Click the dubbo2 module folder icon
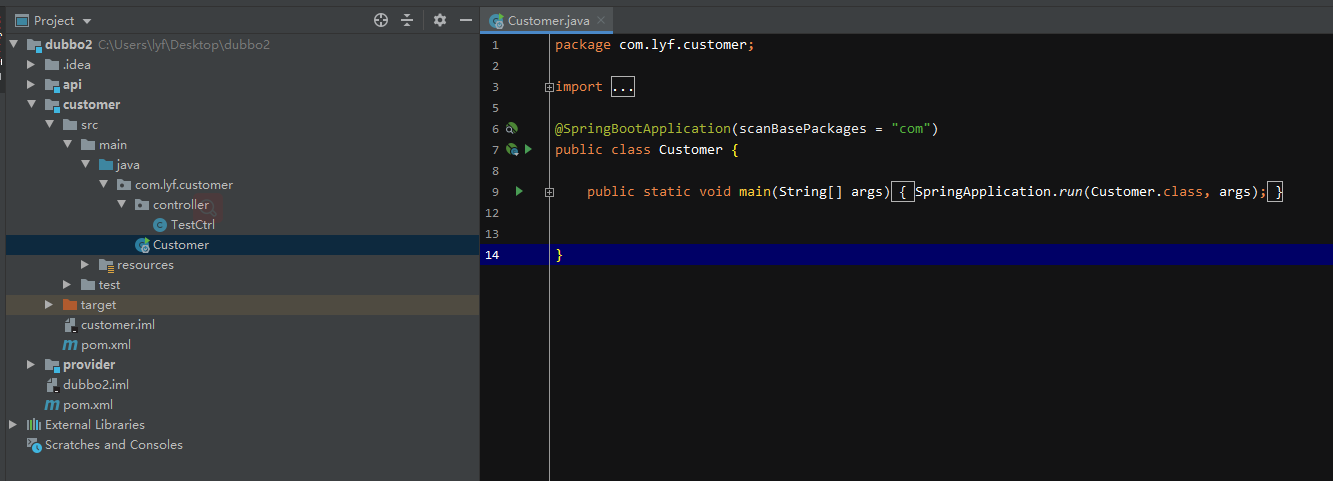The image size is (1333, 481). 34,45
